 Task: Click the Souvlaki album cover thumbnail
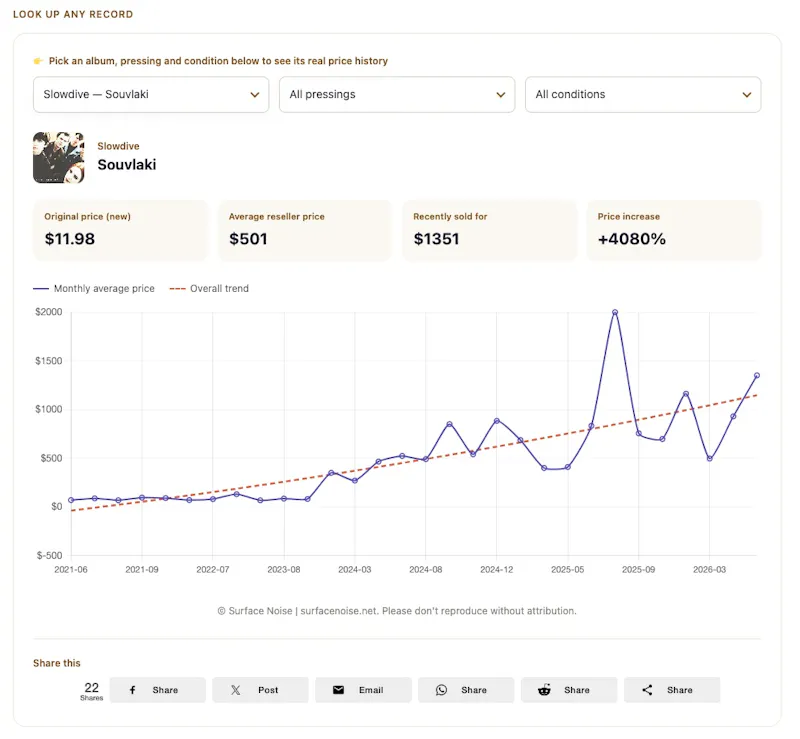(x=59, y=158)
